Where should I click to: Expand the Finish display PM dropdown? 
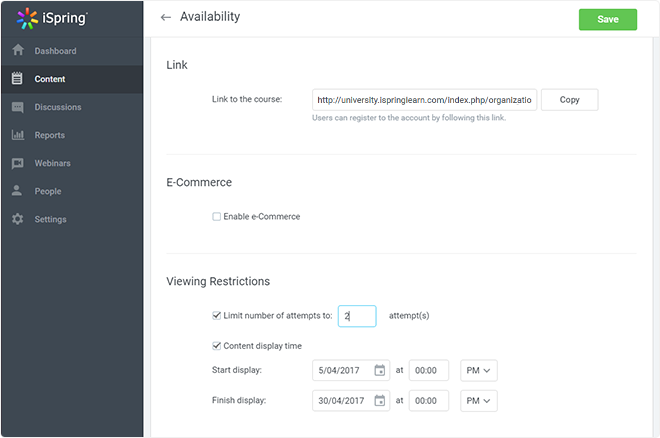(479, 401)
